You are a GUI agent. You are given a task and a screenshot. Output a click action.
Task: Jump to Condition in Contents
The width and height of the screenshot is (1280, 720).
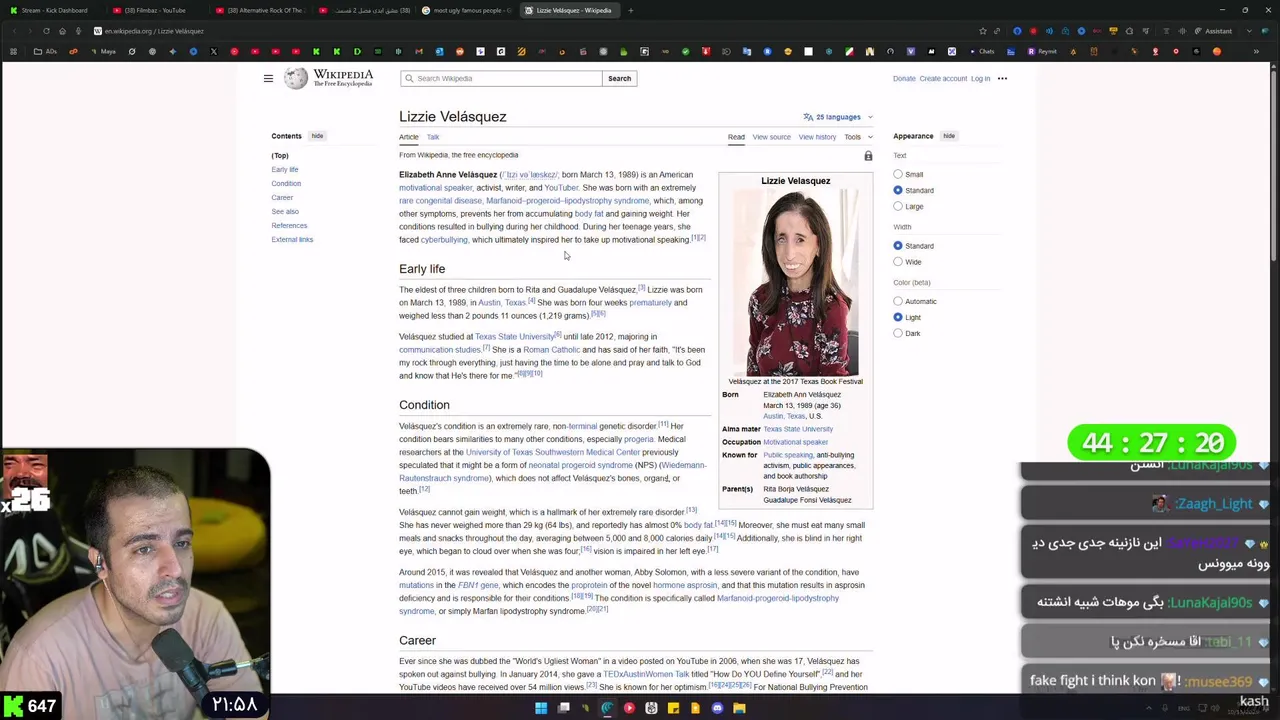pos(286,184)
